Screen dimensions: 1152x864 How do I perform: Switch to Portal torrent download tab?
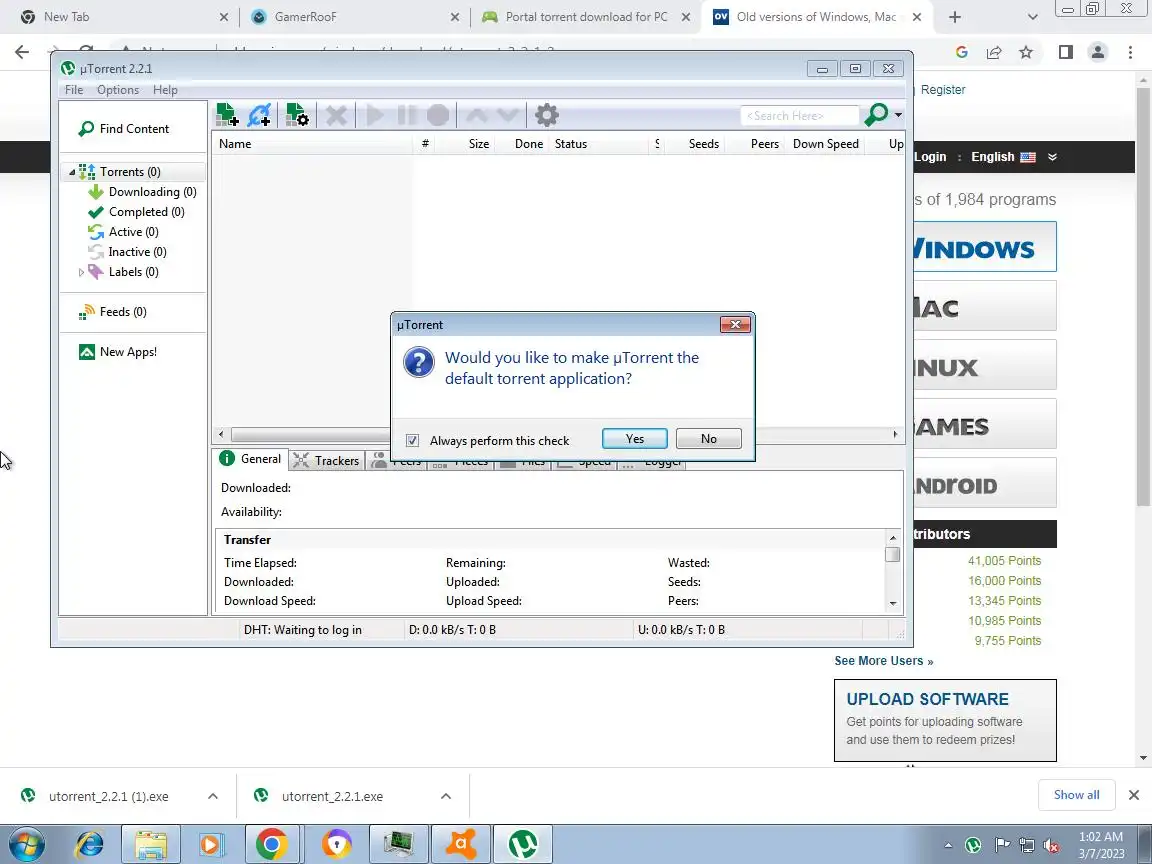[x=586, y=17]
